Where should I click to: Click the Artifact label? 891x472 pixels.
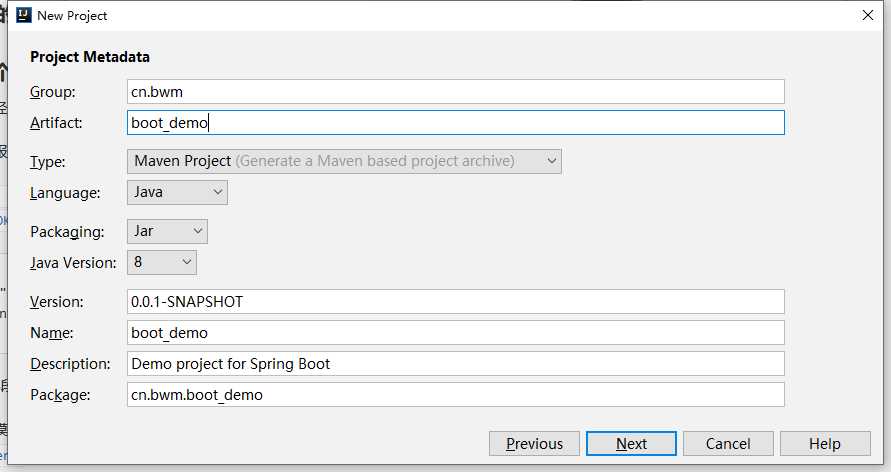(x=56, y=123)
